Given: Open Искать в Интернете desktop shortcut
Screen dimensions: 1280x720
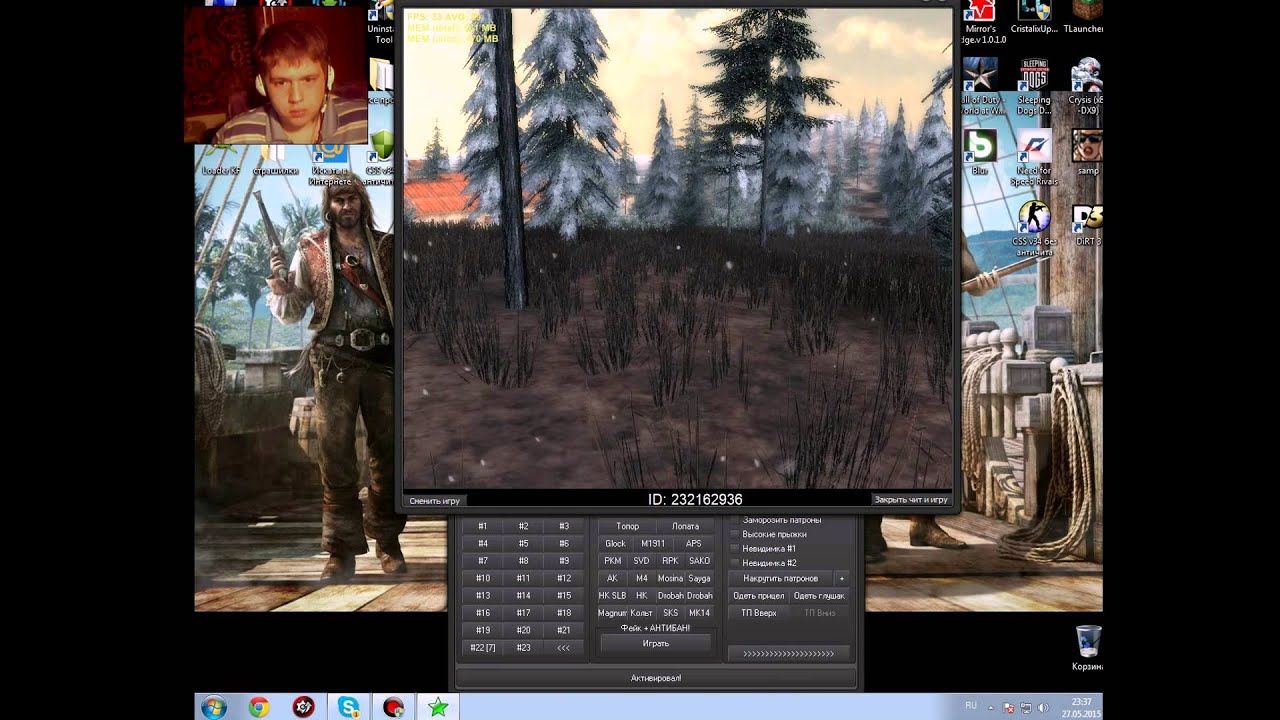Looking at the screenshot, I should click(x=330, y=166).
